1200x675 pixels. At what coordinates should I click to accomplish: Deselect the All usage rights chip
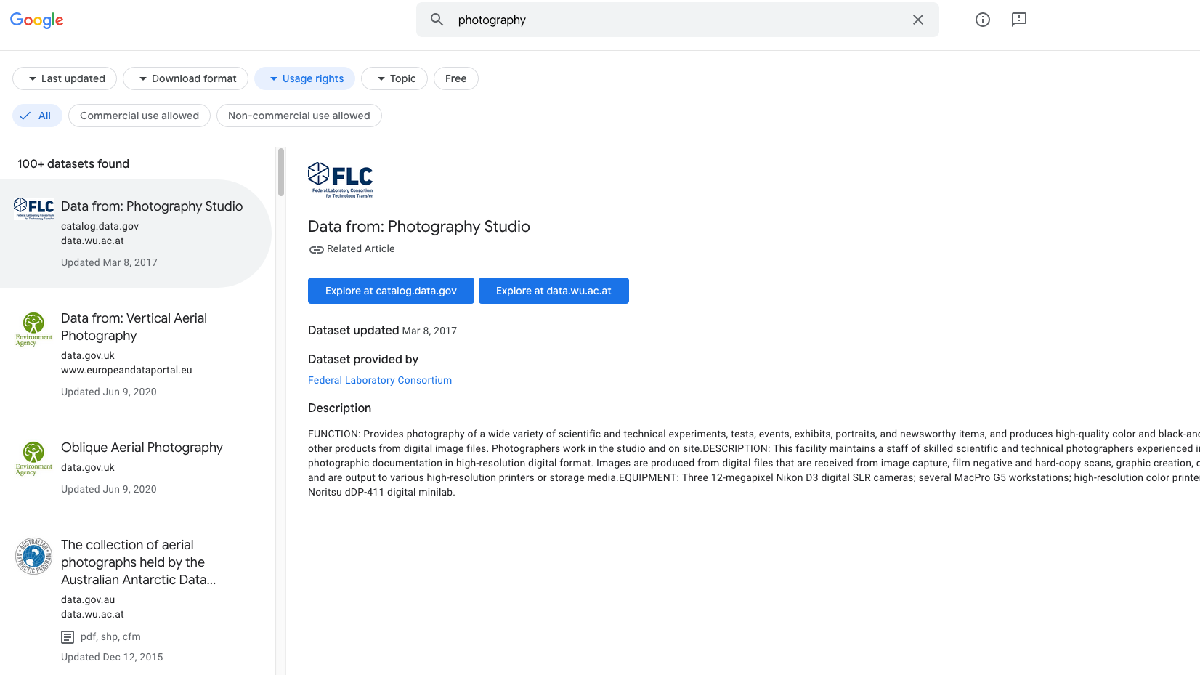[37, 115]
